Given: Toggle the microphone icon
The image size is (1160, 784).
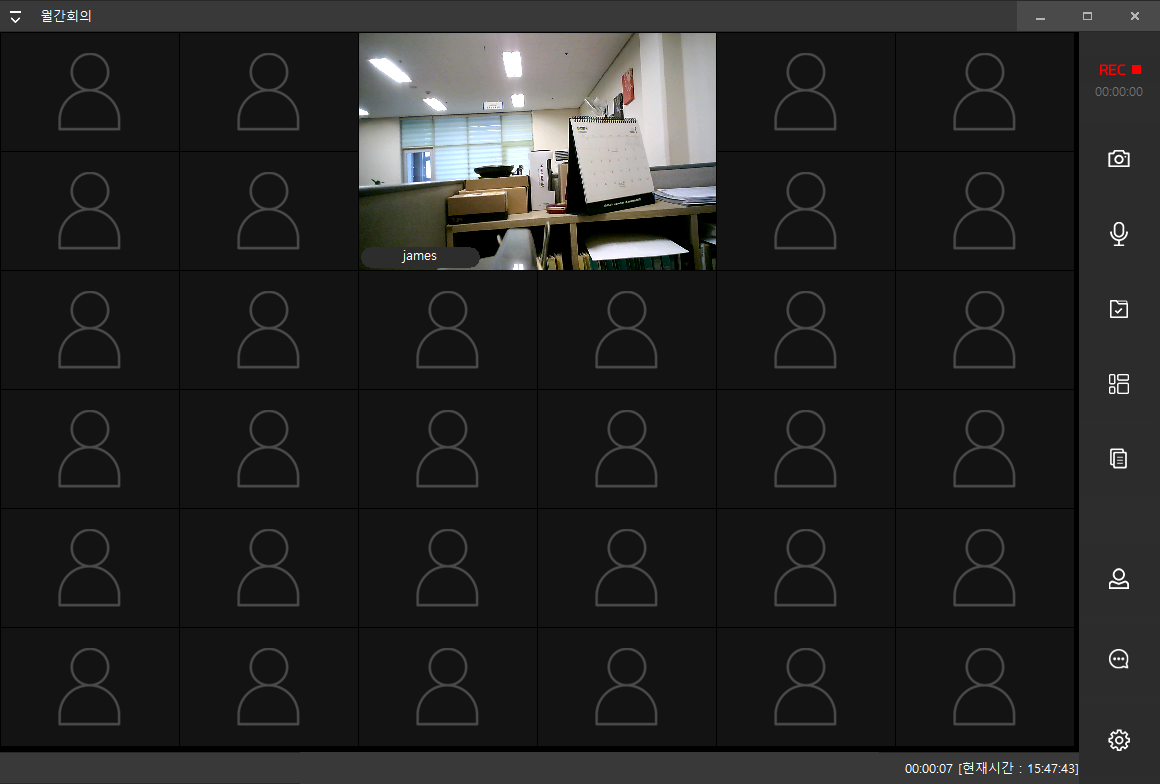Looking at the screenshot, I should pos(1119,234).
